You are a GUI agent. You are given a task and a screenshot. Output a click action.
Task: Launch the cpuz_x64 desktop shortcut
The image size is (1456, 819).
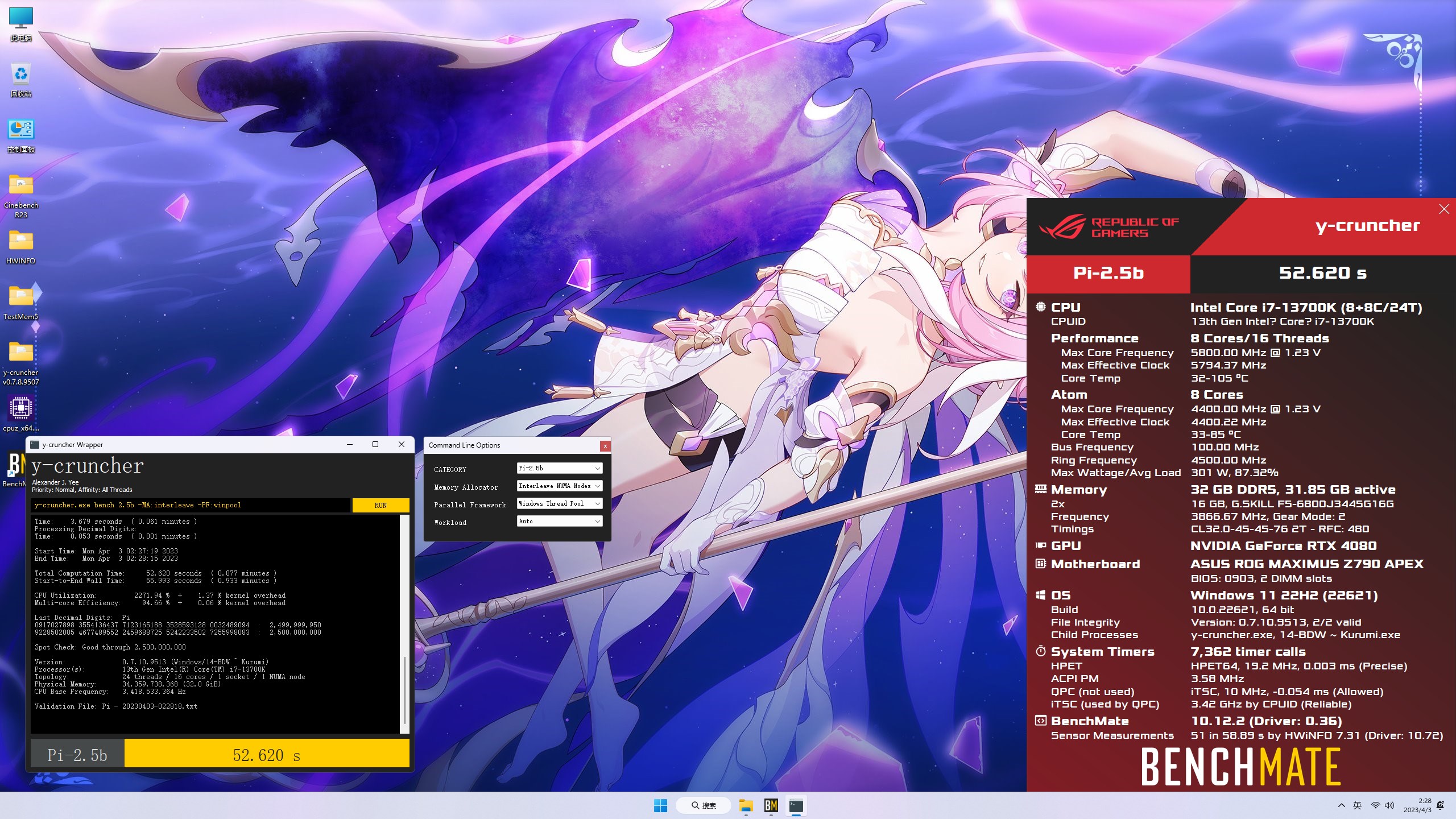(21, 414)
